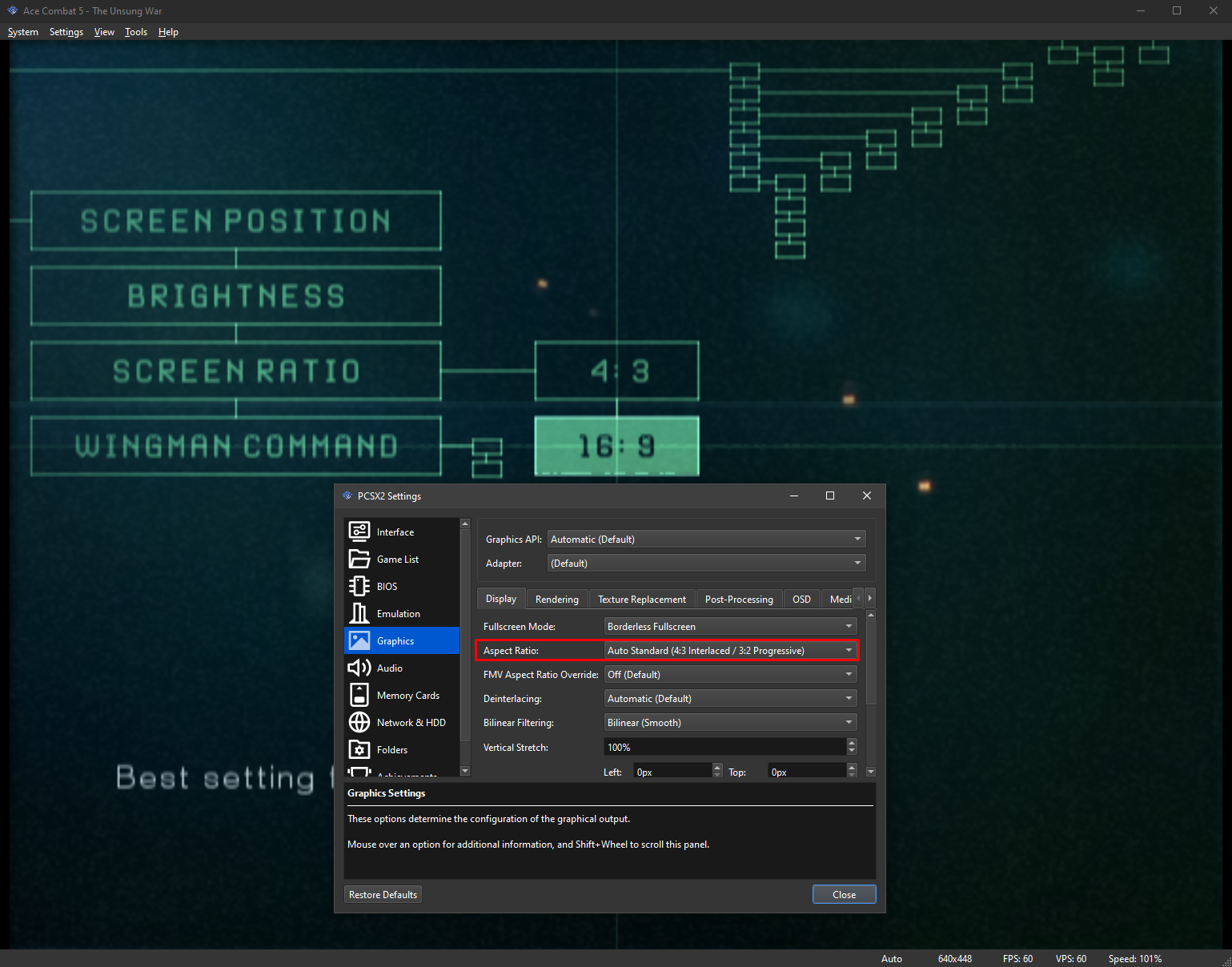Screen dimensions: 1232x967
Task: Open the View menu
Action: tap(104, 32)
